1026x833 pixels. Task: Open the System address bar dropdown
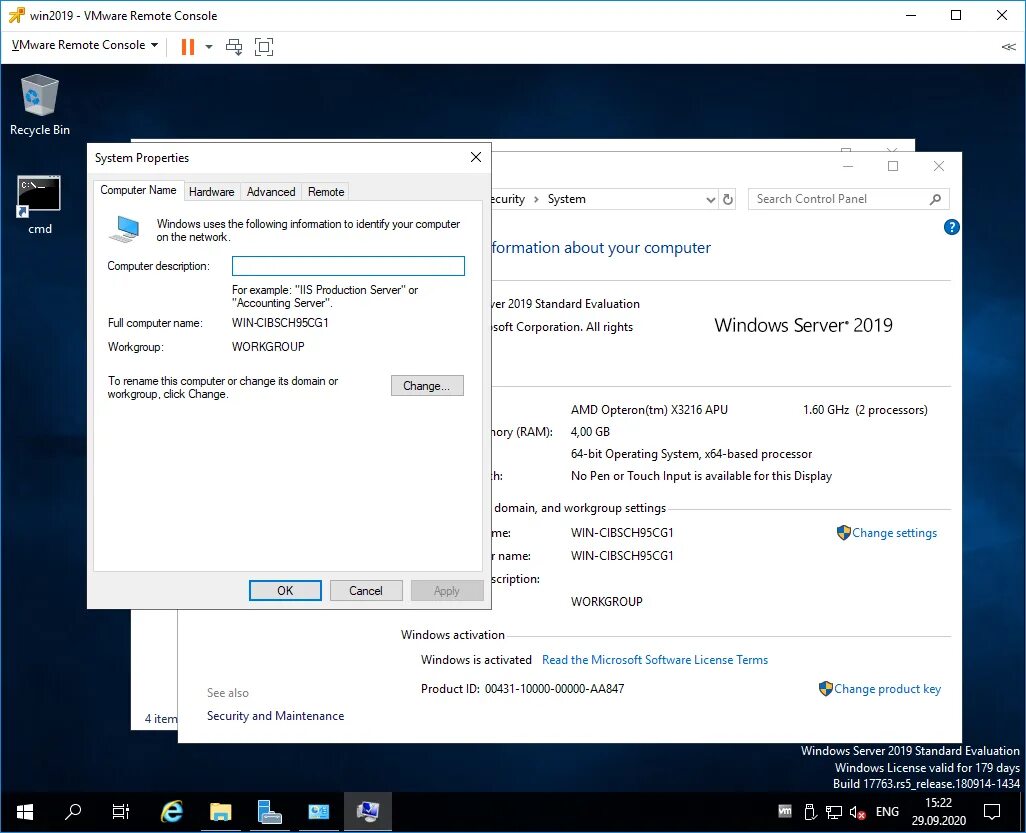[710, 199]
